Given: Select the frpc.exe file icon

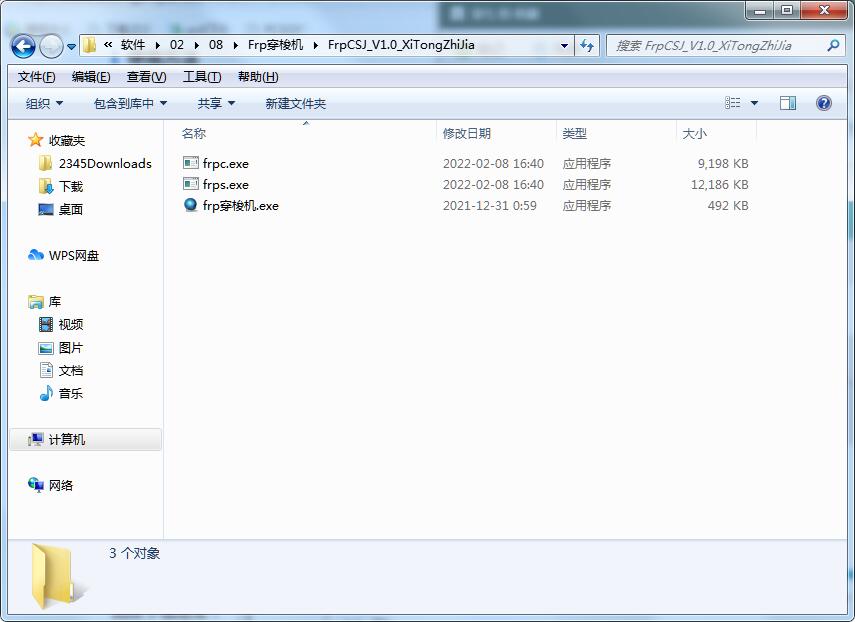Looking at the screenshot, I should pos(191,163).
